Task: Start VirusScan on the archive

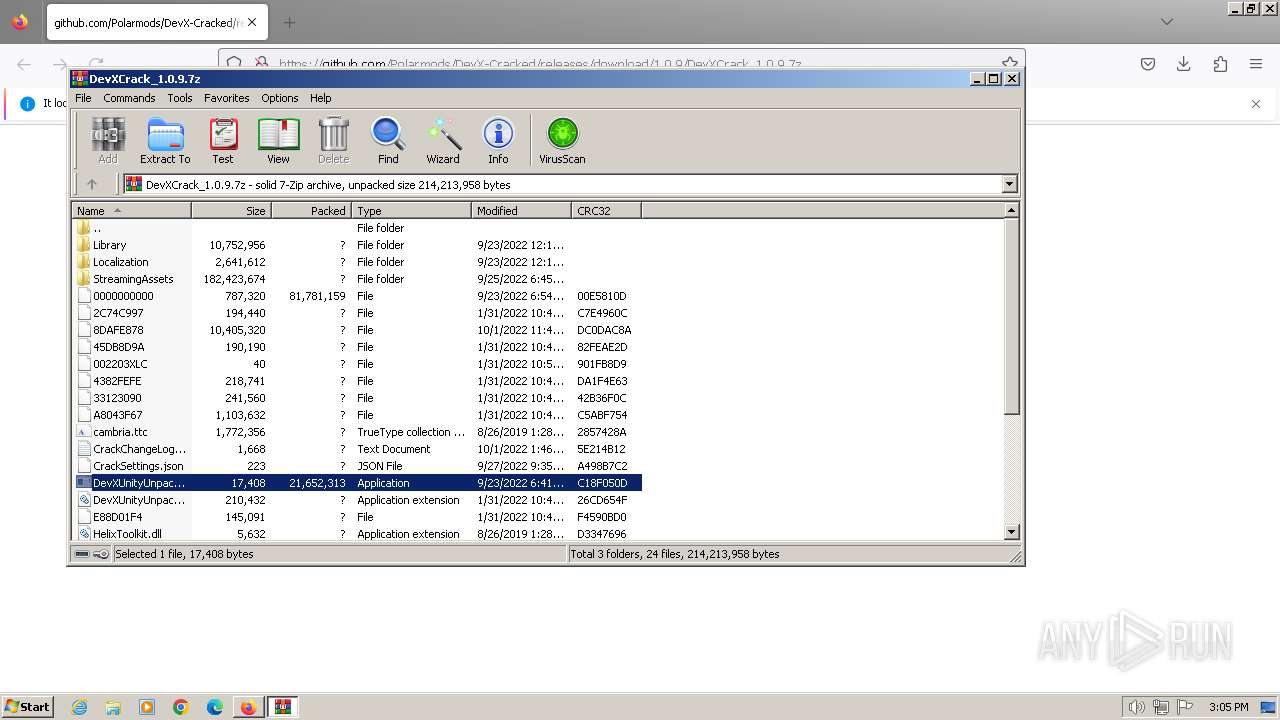Action: 562,141
